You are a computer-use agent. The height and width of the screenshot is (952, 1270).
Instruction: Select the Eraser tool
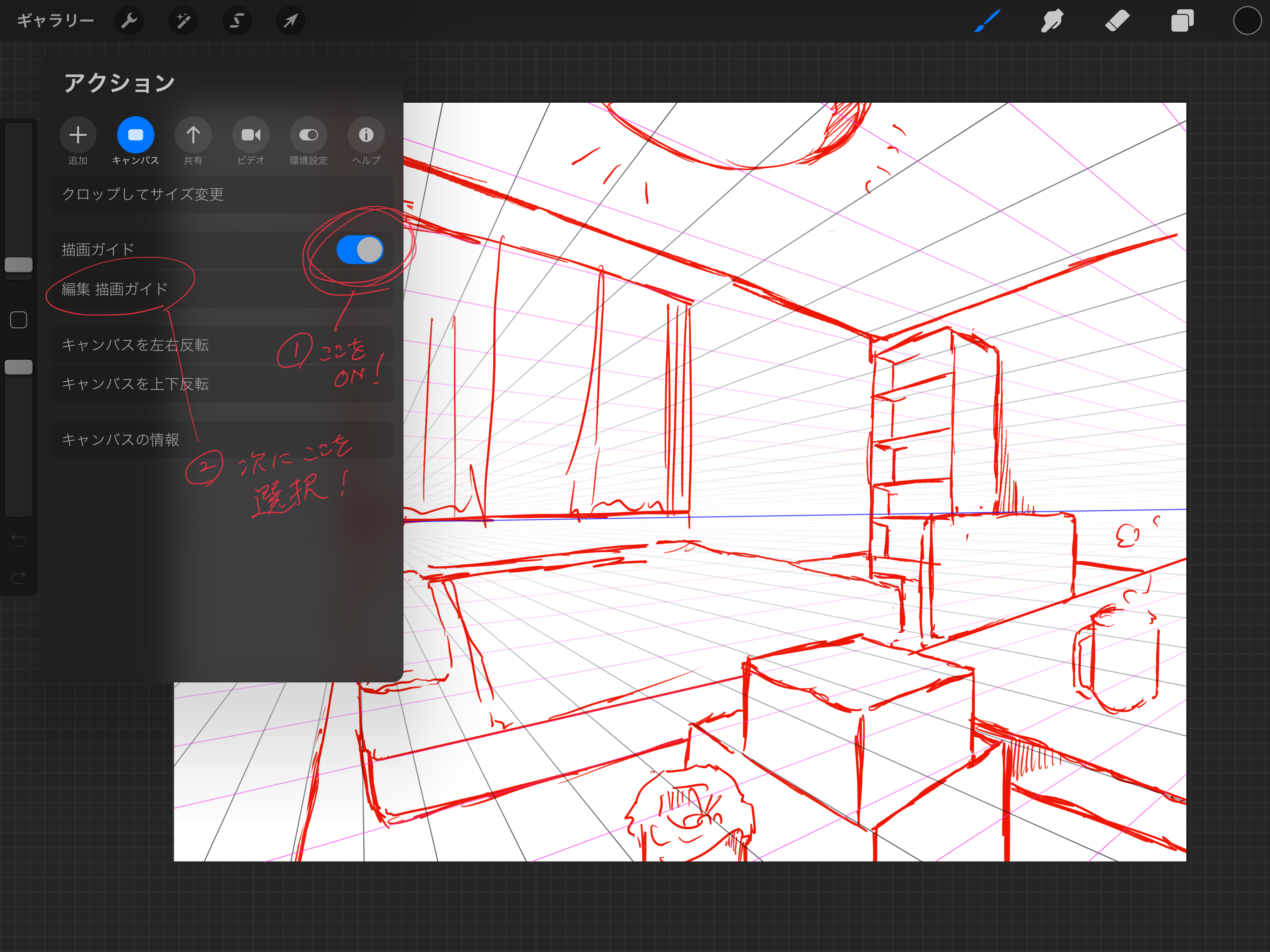[1117, 20]
